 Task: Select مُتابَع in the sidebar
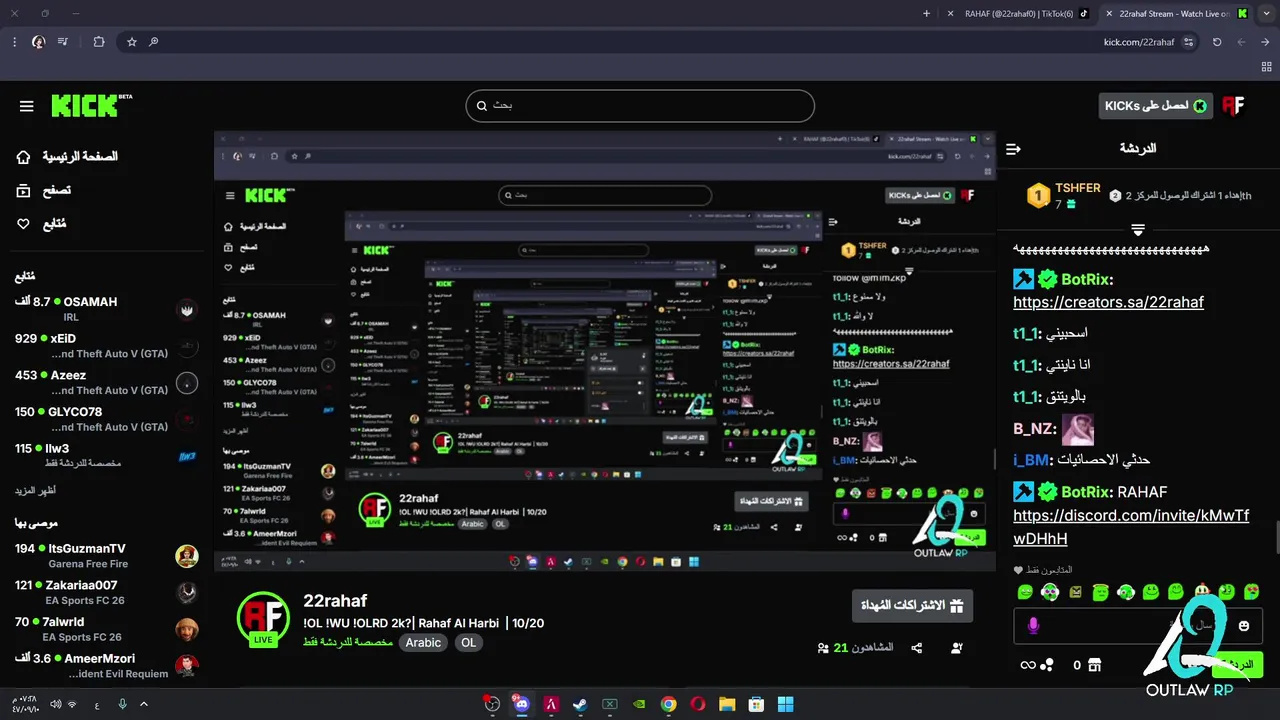click(x=54, y=223)
